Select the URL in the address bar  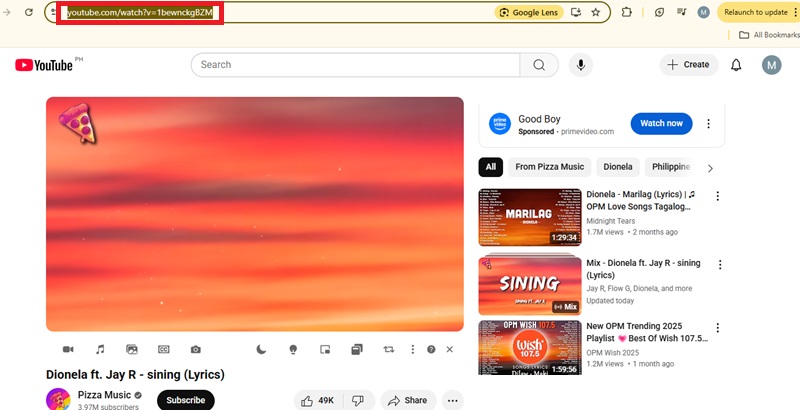pyautogui.click(x=140, y=13)
